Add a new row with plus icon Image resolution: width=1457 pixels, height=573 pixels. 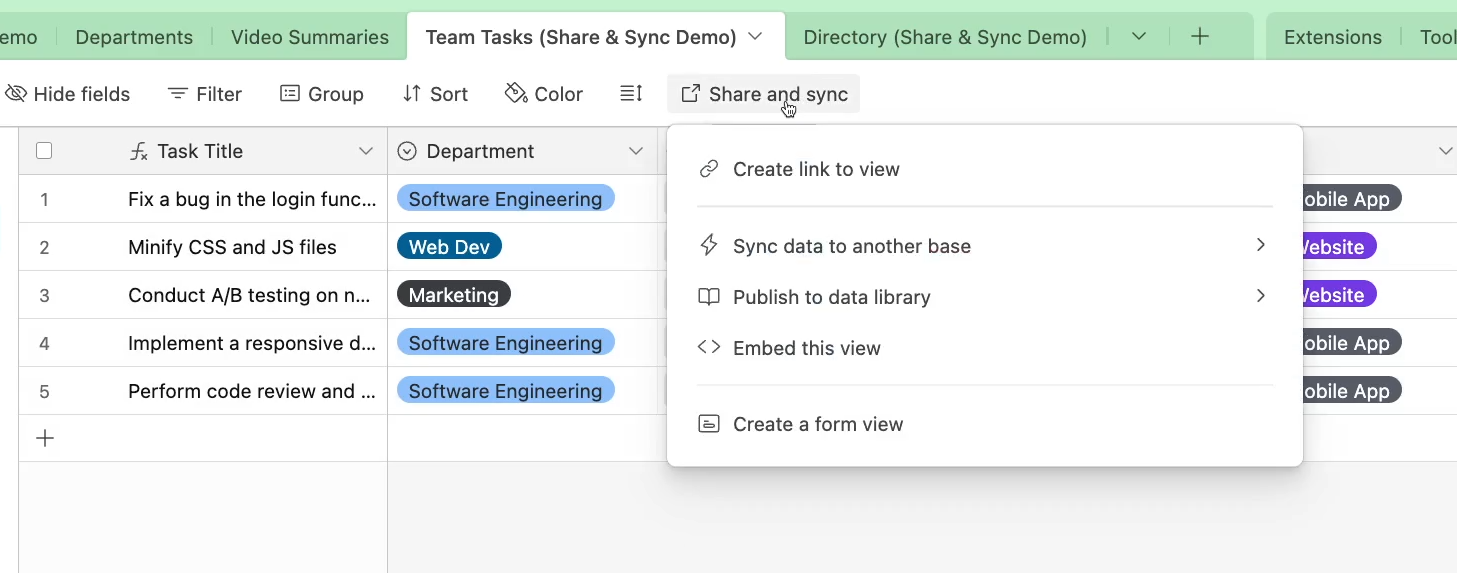(45, 438)
